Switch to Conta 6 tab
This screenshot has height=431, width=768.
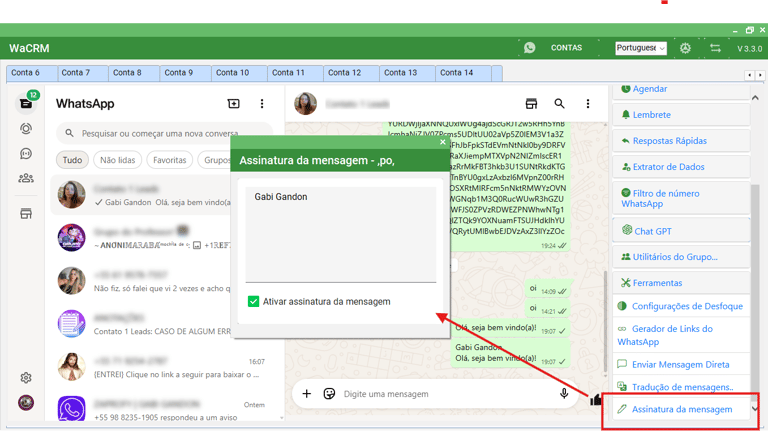(32, 73)
